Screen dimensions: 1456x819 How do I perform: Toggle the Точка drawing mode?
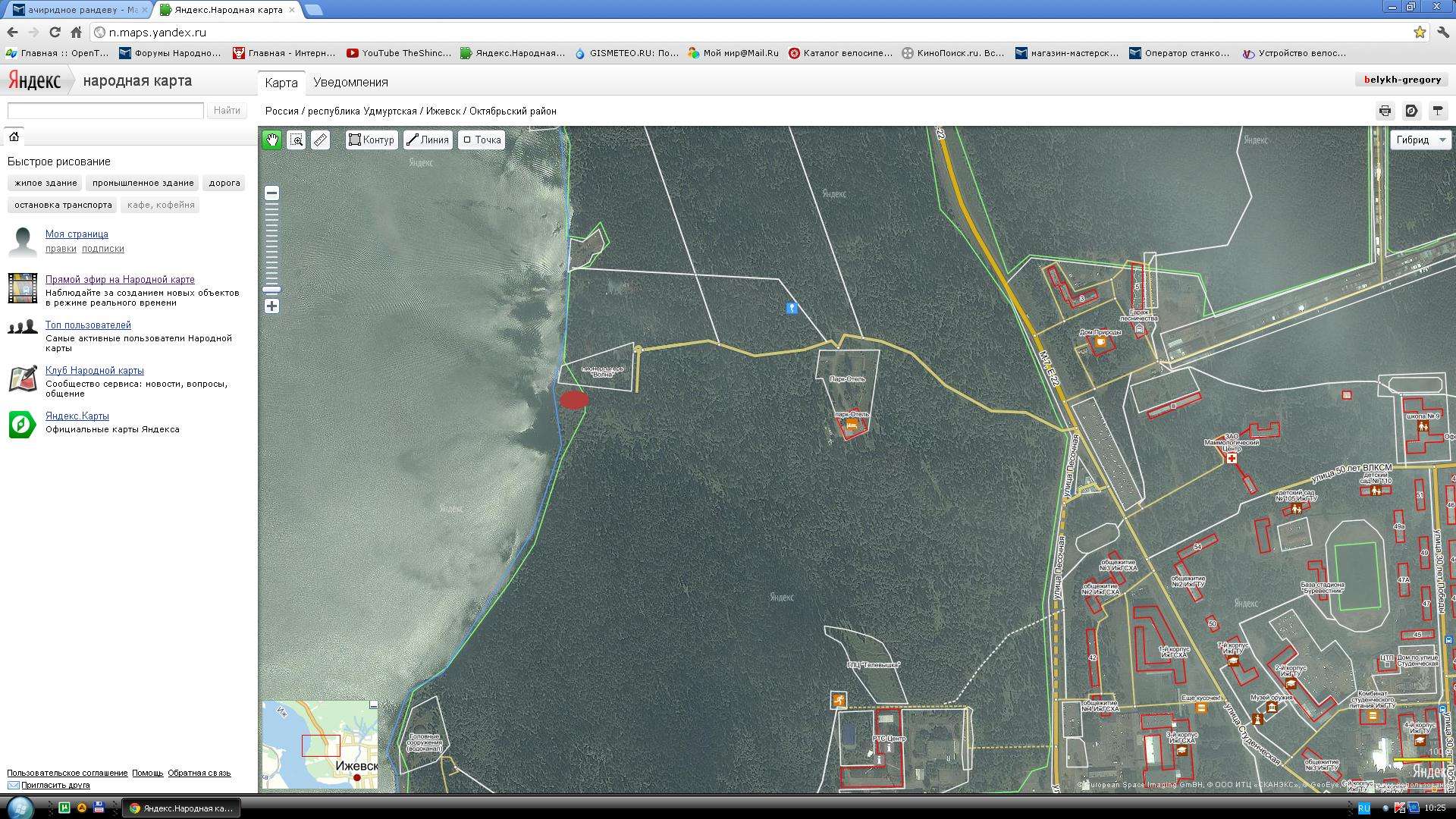482,140
